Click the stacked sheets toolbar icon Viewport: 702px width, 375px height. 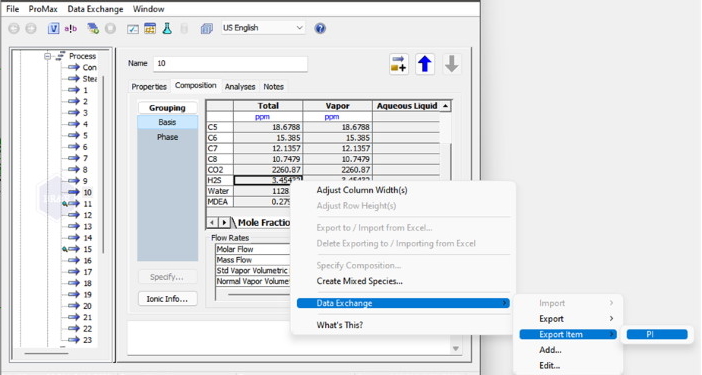tap(206, 29)
